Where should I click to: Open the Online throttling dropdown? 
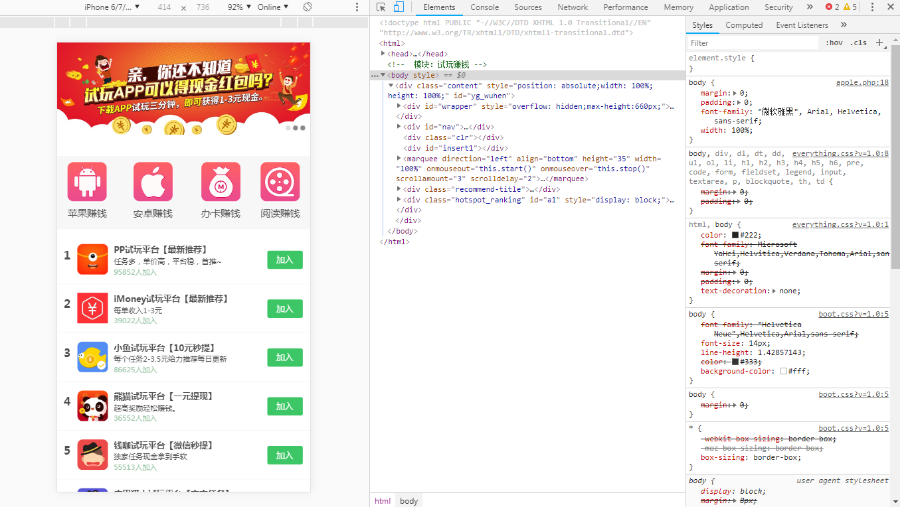(273, 7)
